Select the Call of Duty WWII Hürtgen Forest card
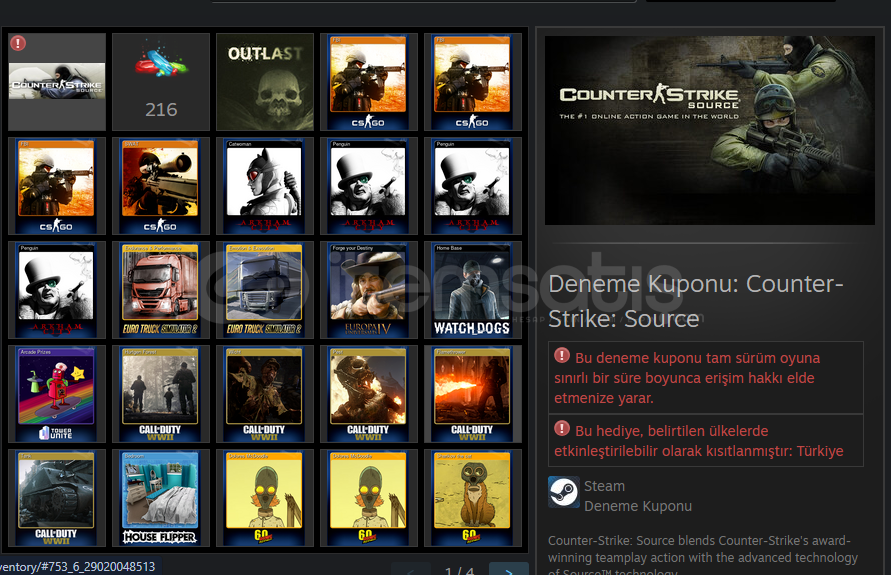Viewport: 891px width, 575px height. tap(161, 394)
